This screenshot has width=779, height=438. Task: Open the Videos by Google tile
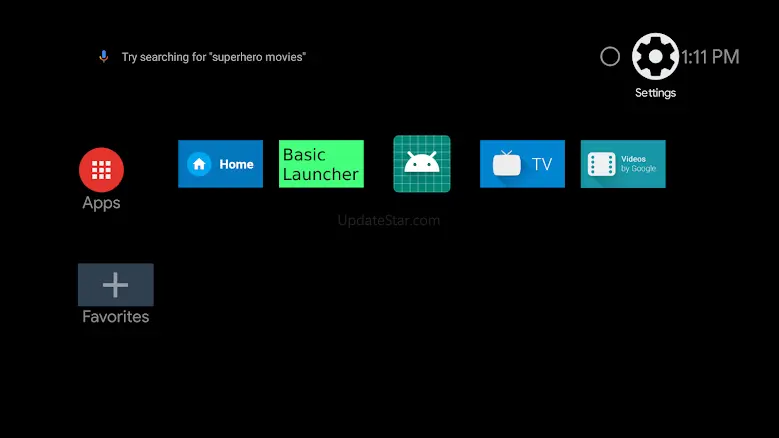point(623,164)
